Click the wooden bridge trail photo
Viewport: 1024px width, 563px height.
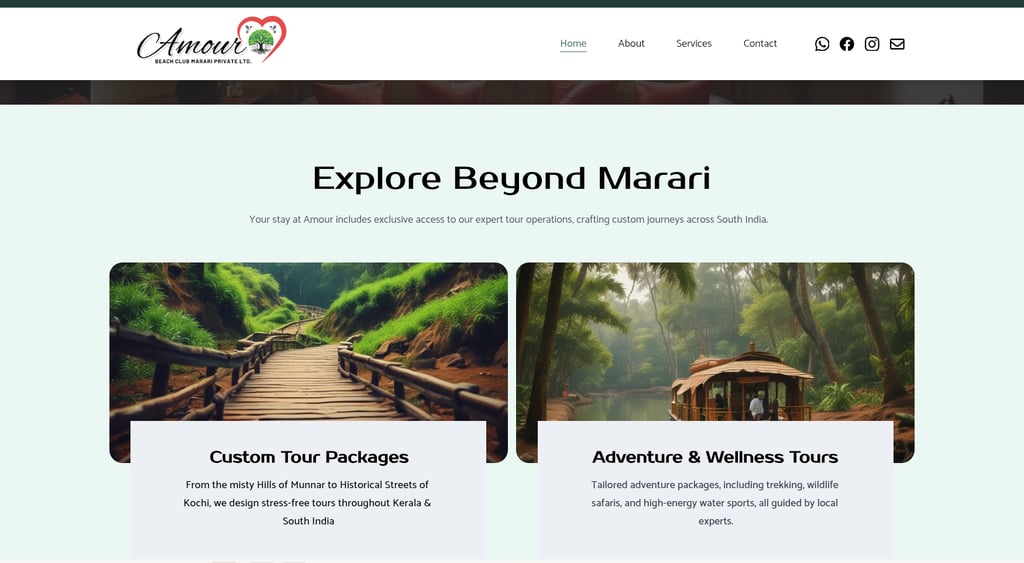[308, 341]
